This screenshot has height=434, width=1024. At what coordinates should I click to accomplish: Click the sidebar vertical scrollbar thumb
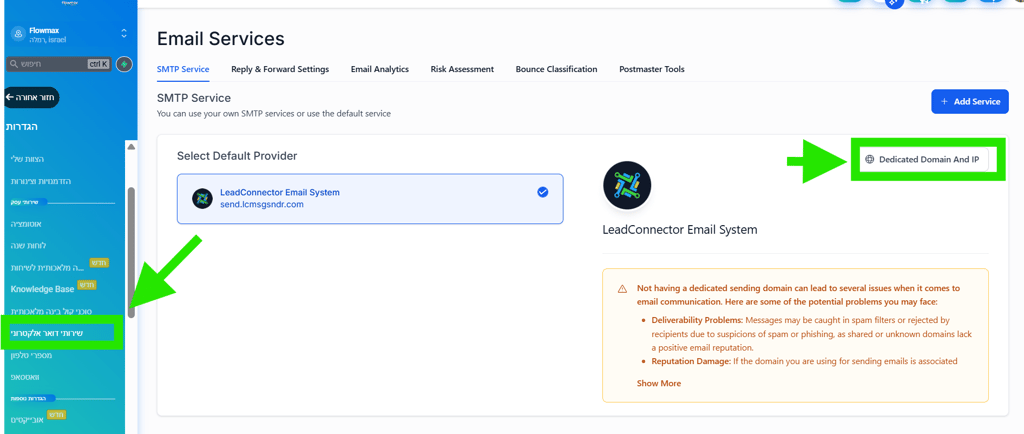pos(131,252)
